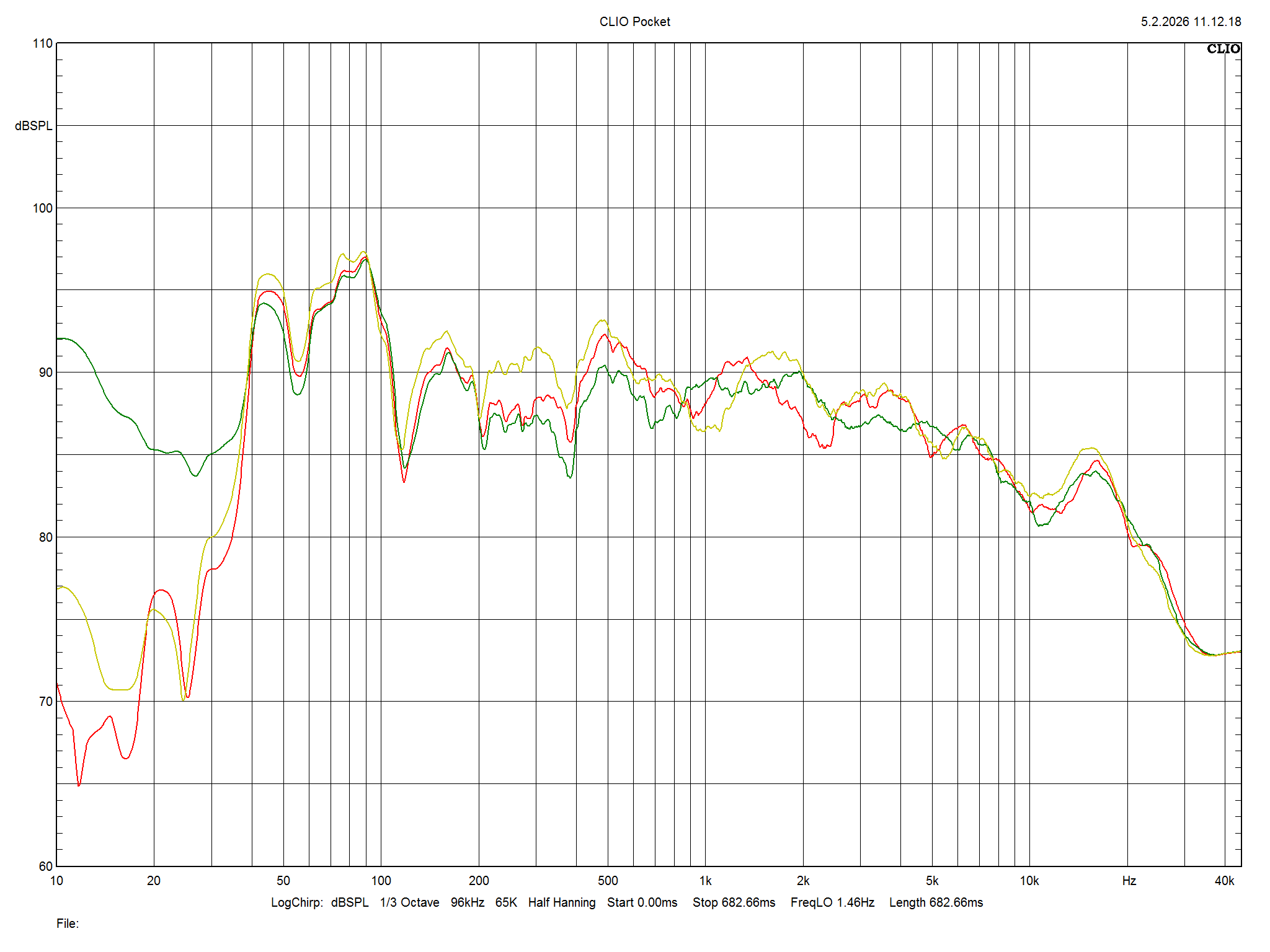Click the 60 y-axis label
This screenshot has width=1270, height=952.
[x=45, y=866]
